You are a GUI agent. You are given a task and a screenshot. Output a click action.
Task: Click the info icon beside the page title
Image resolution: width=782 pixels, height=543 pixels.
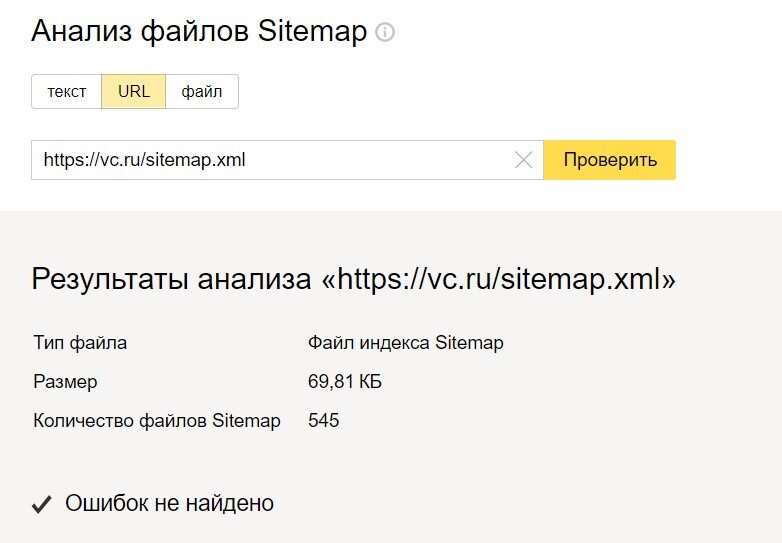pyautogui.click(x=385, y=32)
